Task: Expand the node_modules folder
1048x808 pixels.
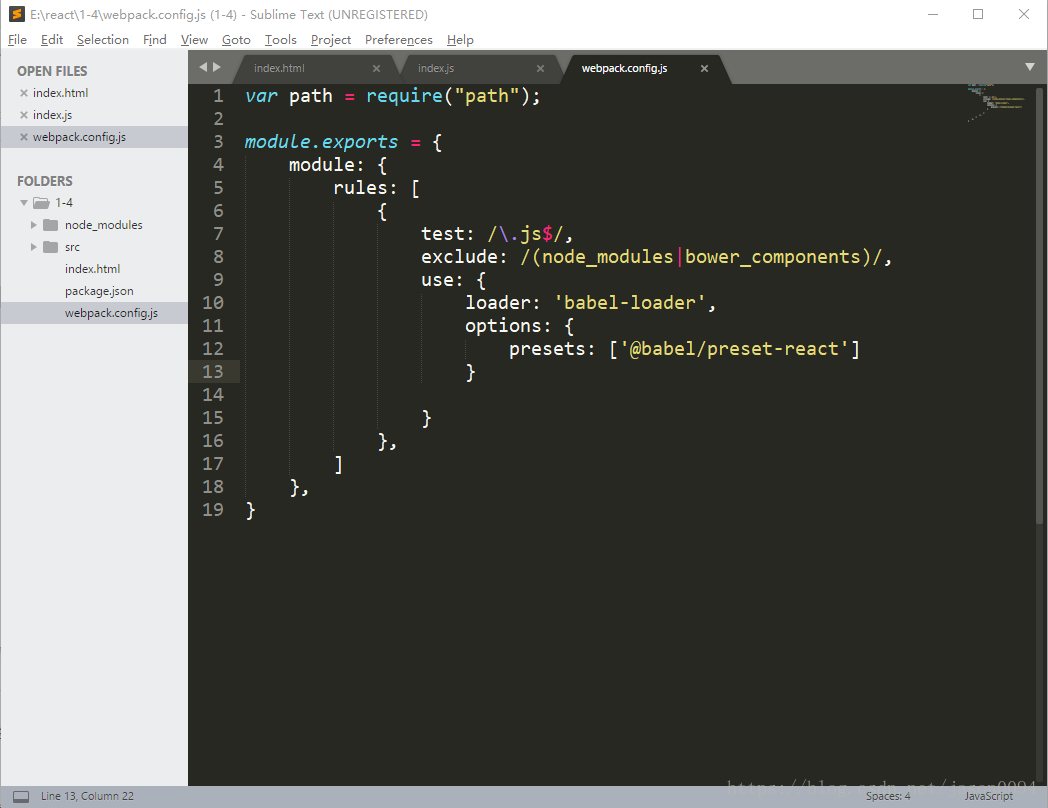Action: coord(33,225)
